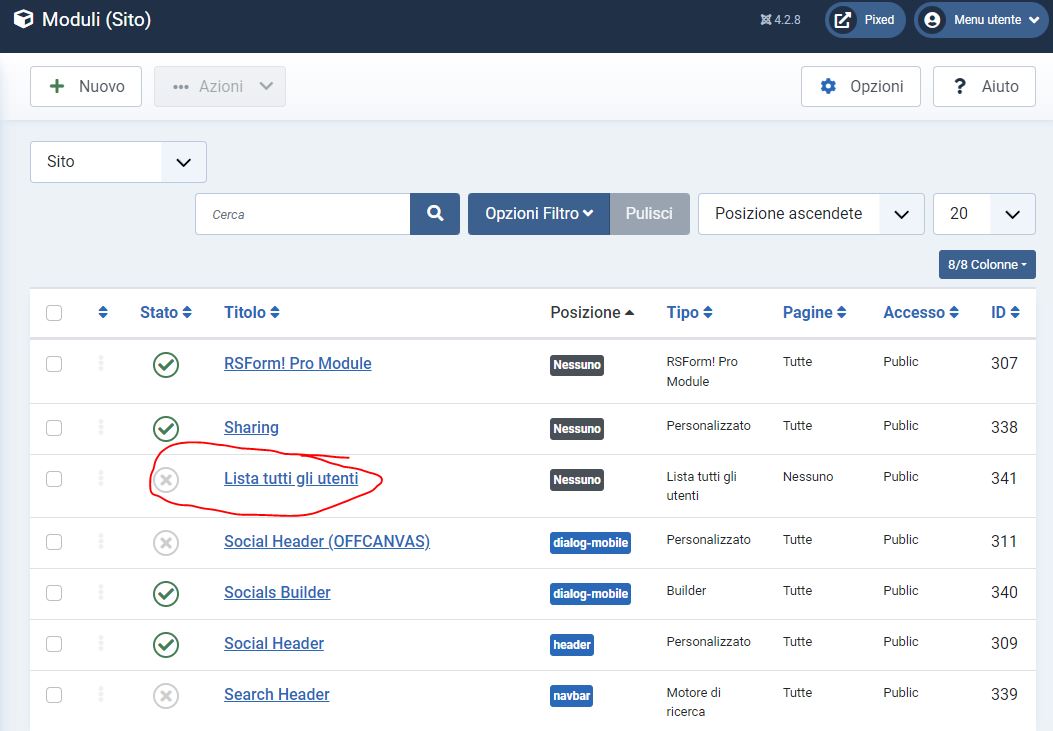
Task: Open the Menu utente user menu
Action: click(980, 20)
